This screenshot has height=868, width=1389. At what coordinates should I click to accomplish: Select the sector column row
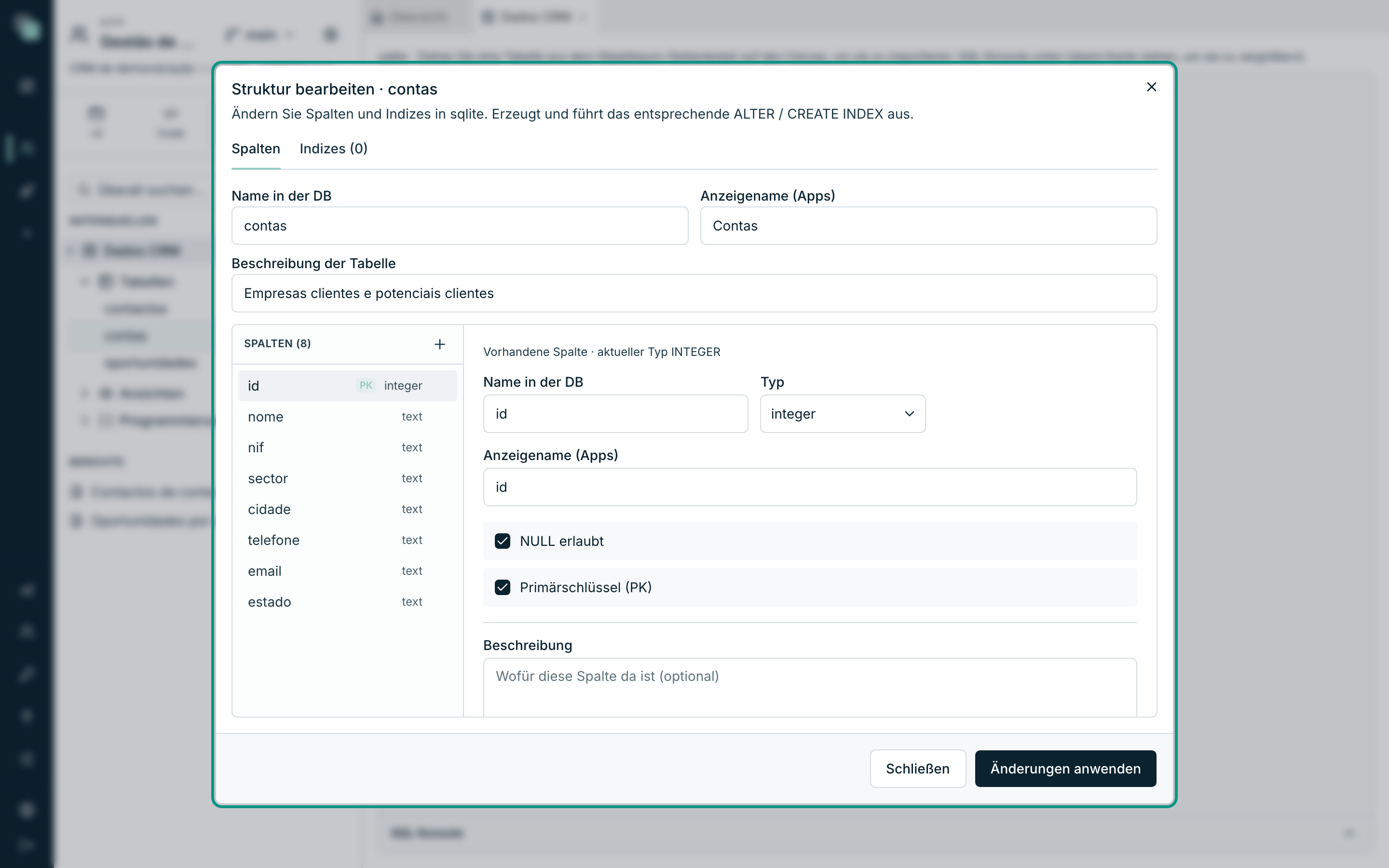(x=347, y=478)
